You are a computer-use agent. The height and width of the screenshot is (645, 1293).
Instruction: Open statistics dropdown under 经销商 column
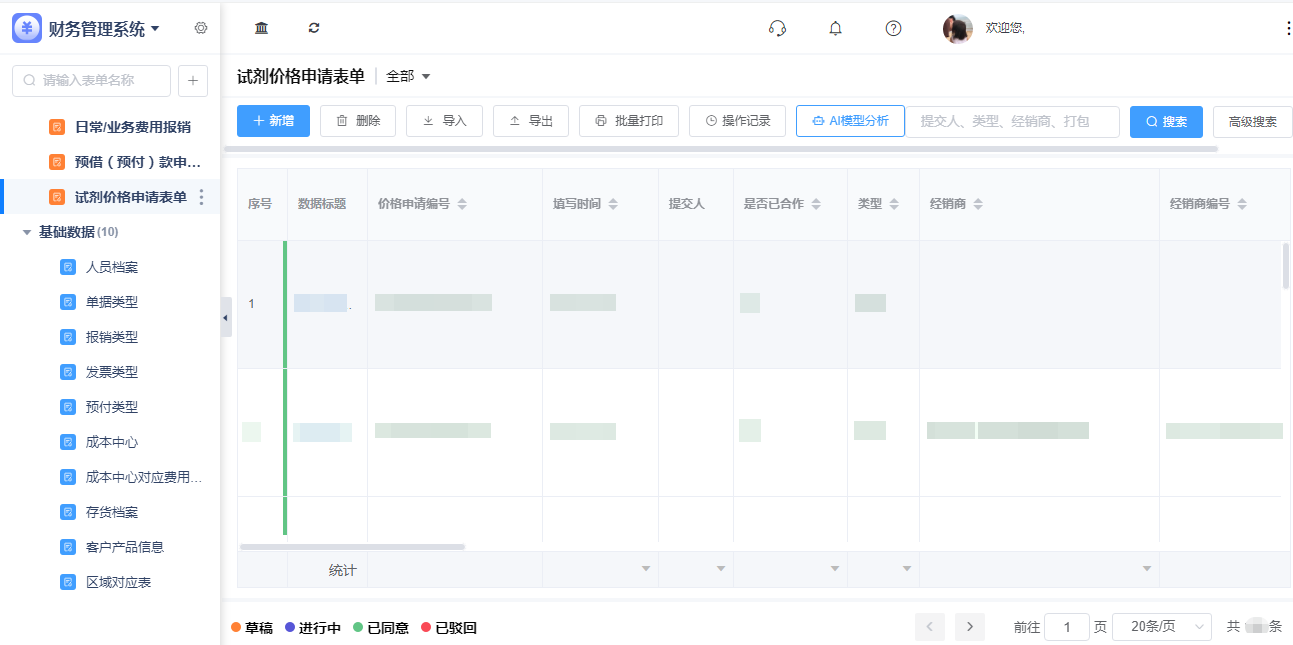click(x=1147, y=569)
